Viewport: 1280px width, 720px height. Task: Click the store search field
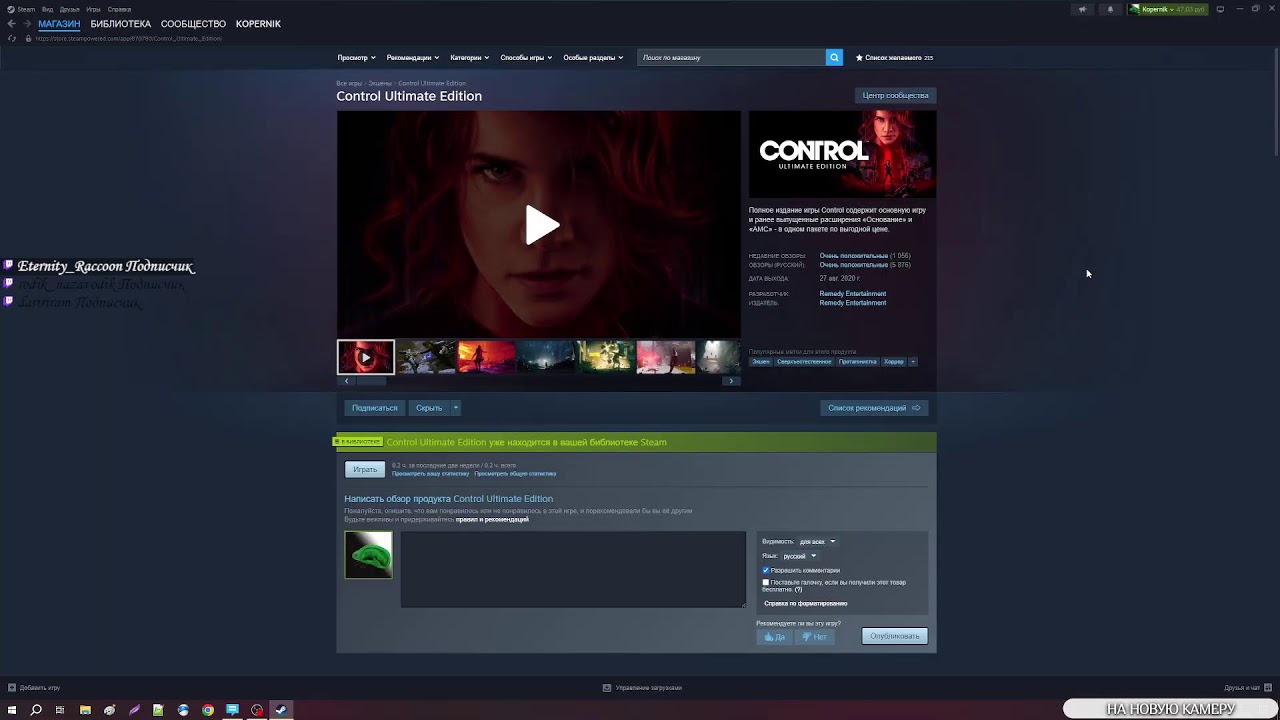[731, 57]
